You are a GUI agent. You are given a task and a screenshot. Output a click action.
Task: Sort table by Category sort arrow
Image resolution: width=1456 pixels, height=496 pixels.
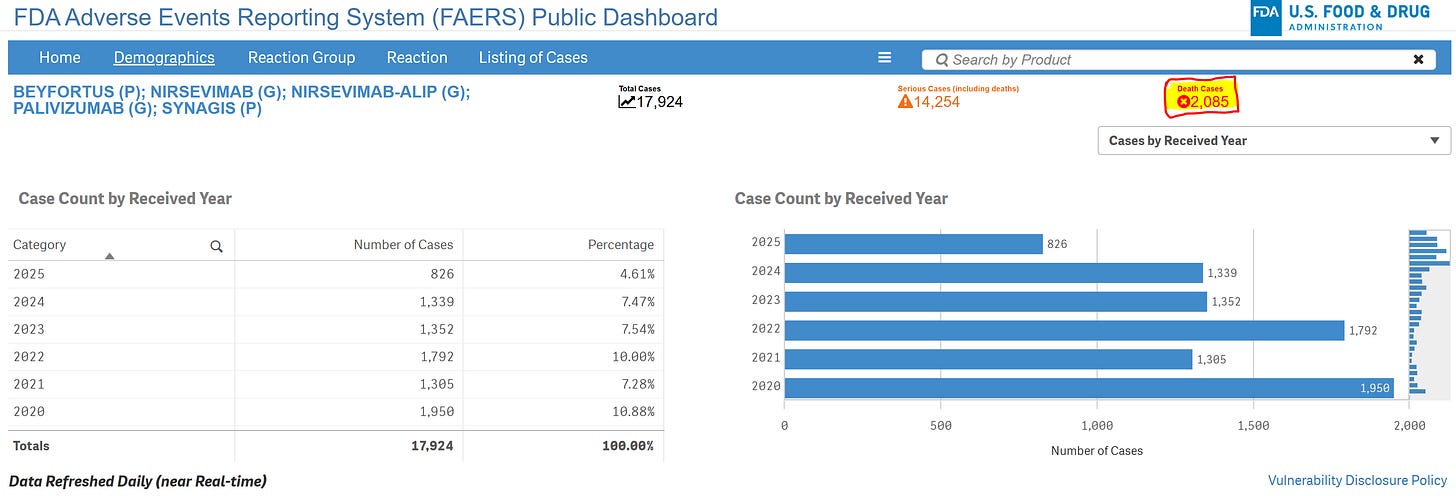click(110, 256)
